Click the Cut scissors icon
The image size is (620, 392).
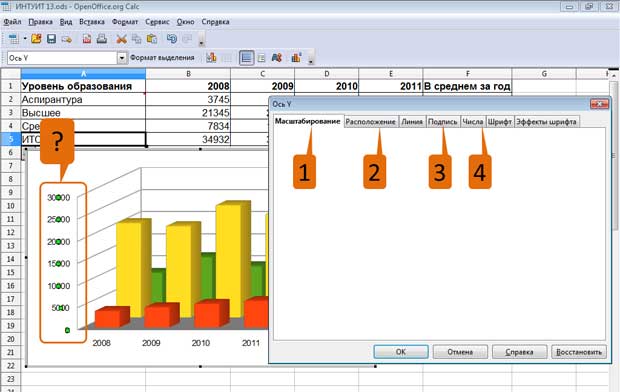pyautogui.click(x=121, y=39)
